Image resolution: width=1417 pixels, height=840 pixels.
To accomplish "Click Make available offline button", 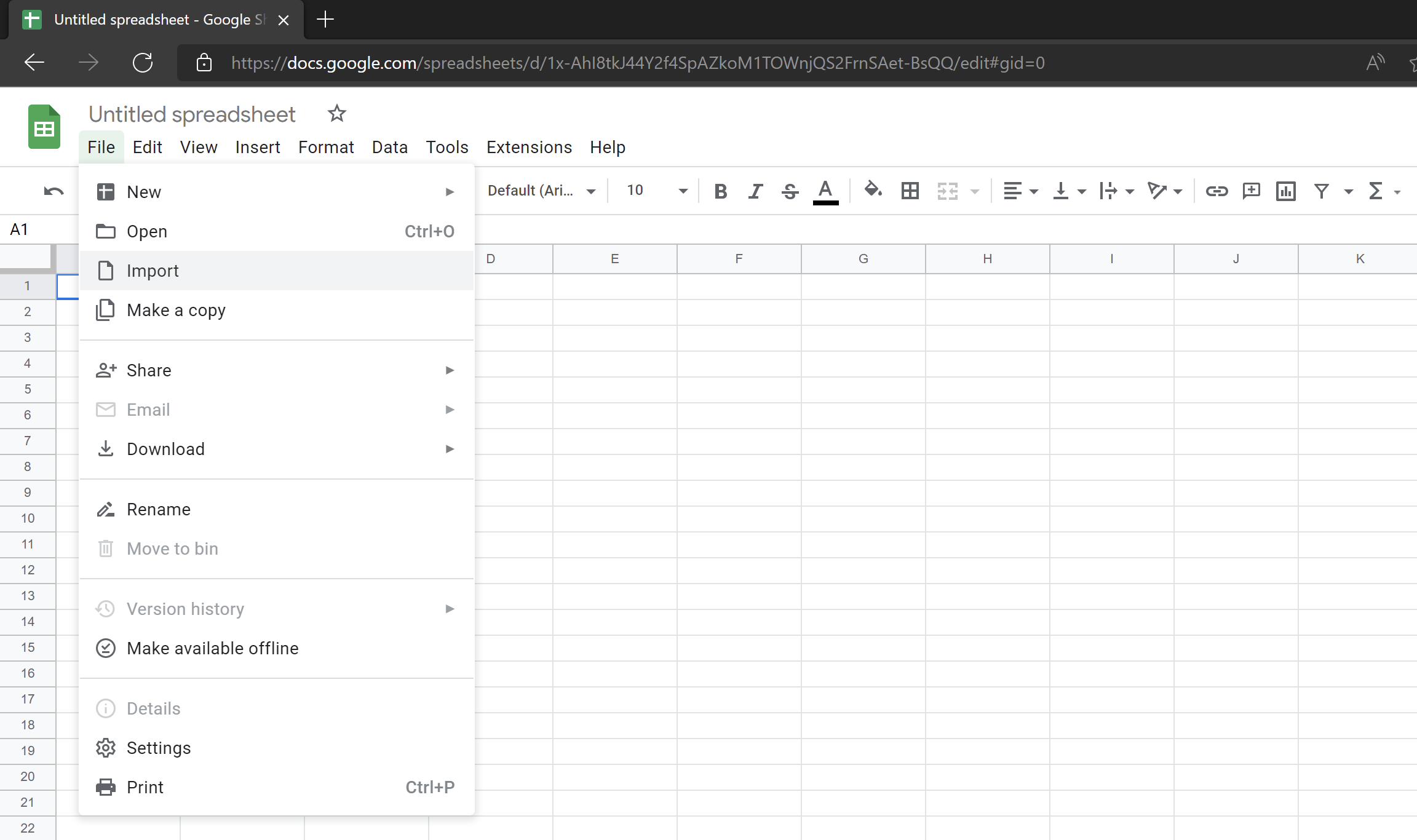I will [212, 648].
